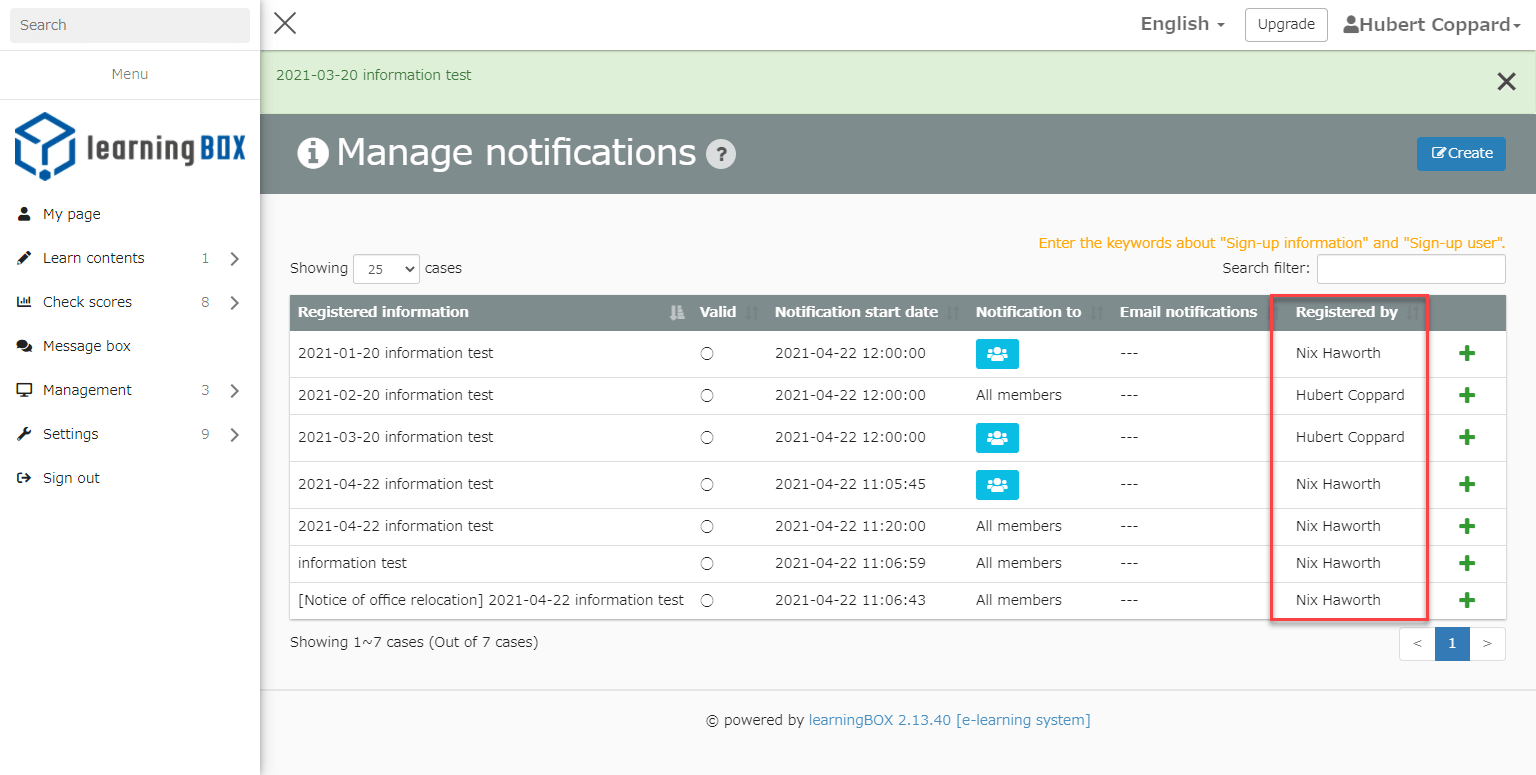Open Message box from the sidebar
The image size is (1536, 775).
(87, 346)
